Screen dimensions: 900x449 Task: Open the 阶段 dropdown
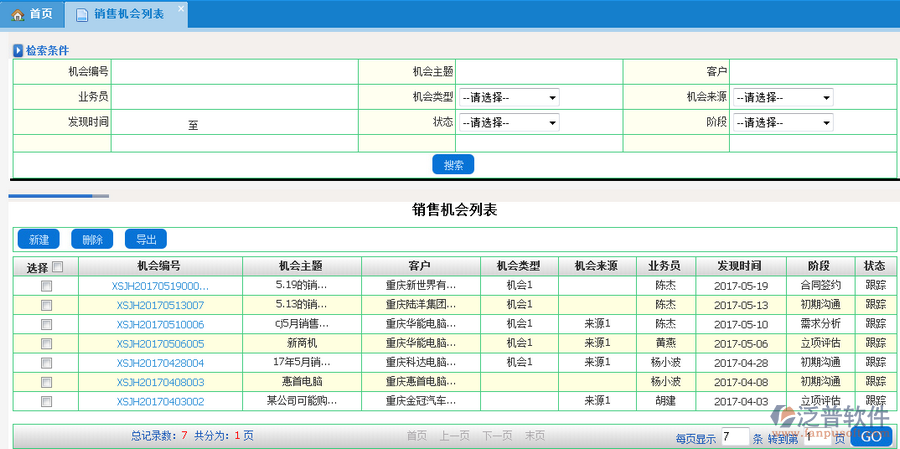coord(783,123)
